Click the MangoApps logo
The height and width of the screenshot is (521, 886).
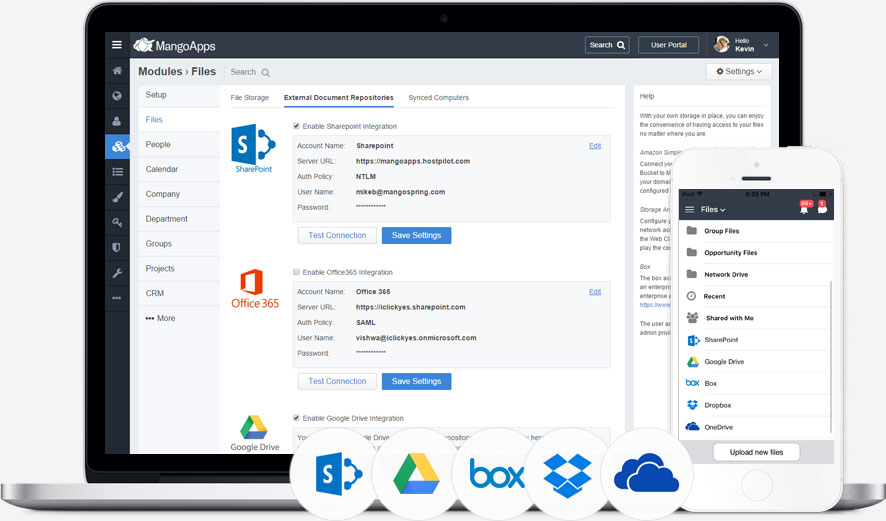click(x=174, y=45)
